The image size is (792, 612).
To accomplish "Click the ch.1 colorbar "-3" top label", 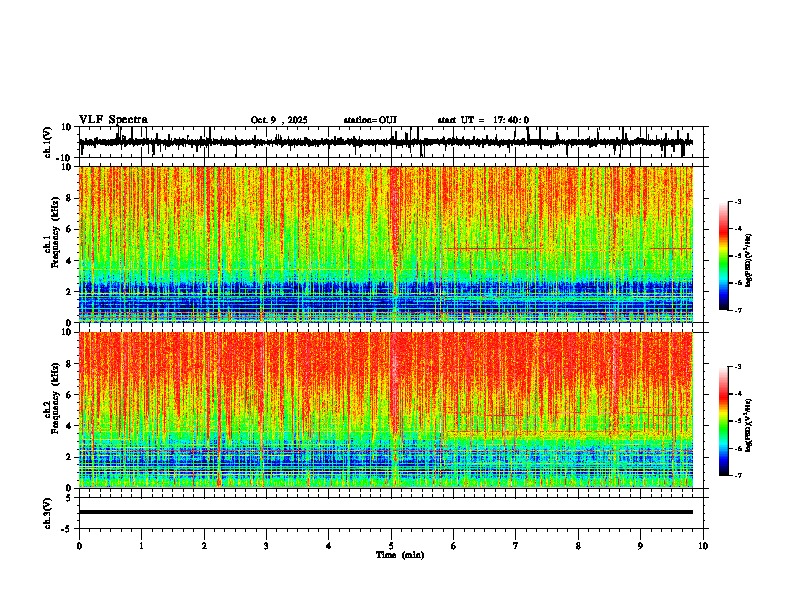I will click(738, 201).
